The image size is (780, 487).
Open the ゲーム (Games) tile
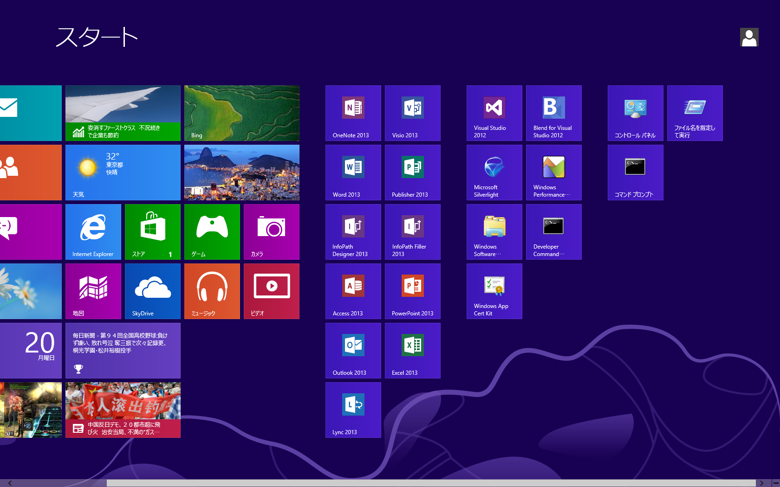(212, 232)
